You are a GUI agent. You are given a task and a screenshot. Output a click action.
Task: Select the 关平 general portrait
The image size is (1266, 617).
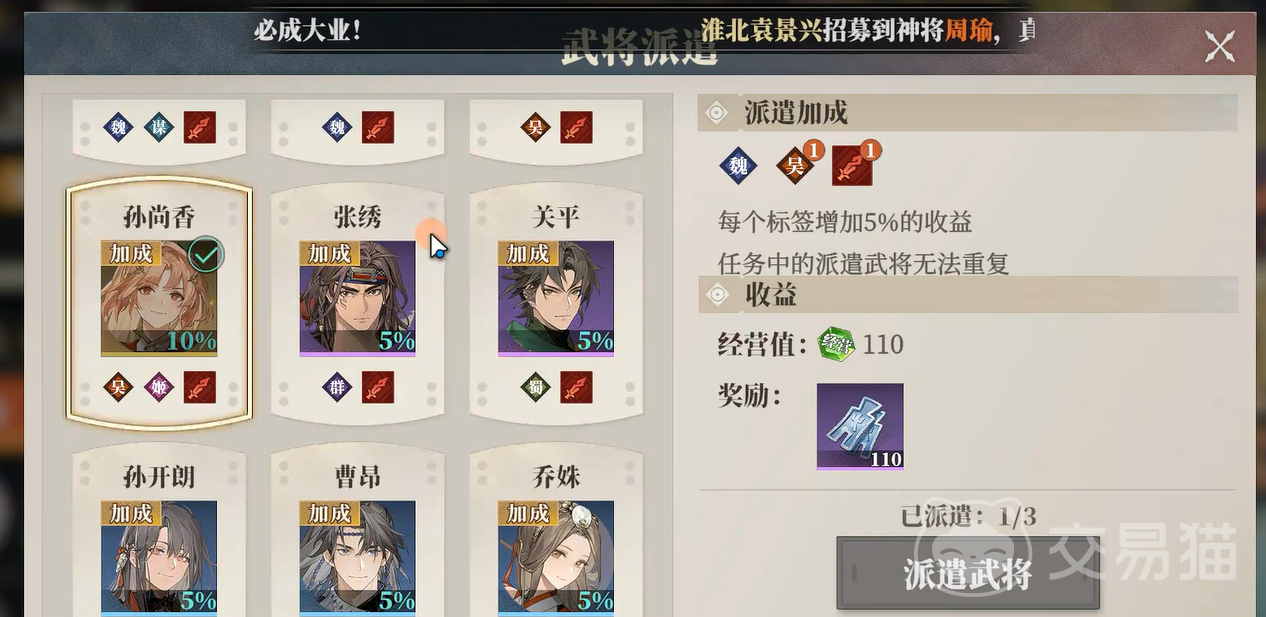coord(556,298)
